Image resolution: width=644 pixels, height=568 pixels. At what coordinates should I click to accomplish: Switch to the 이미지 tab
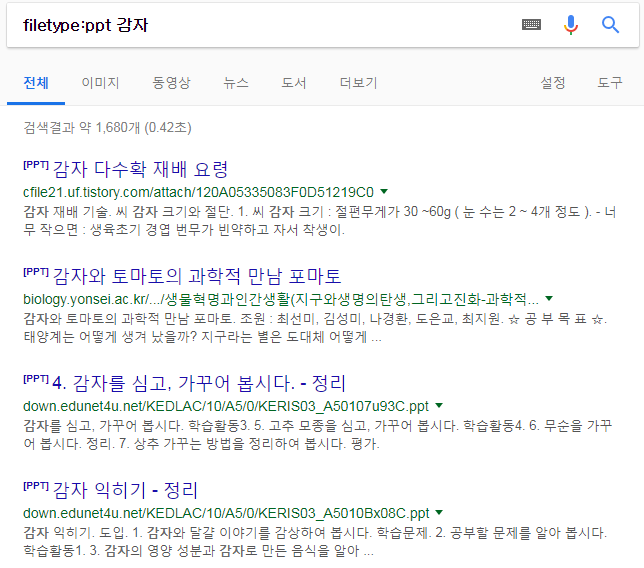click(100, 83)
